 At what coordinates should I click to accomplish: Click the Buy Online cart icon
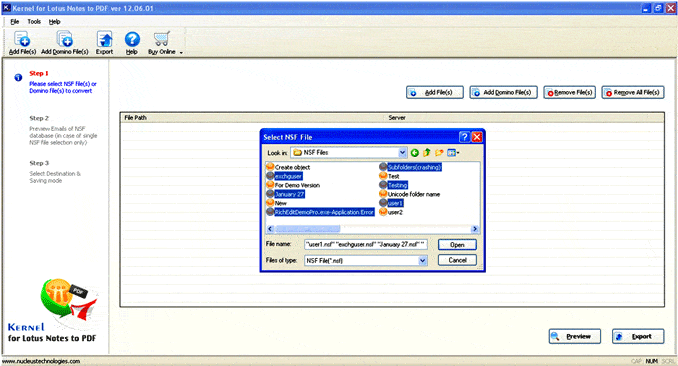(x=162, y=39)
